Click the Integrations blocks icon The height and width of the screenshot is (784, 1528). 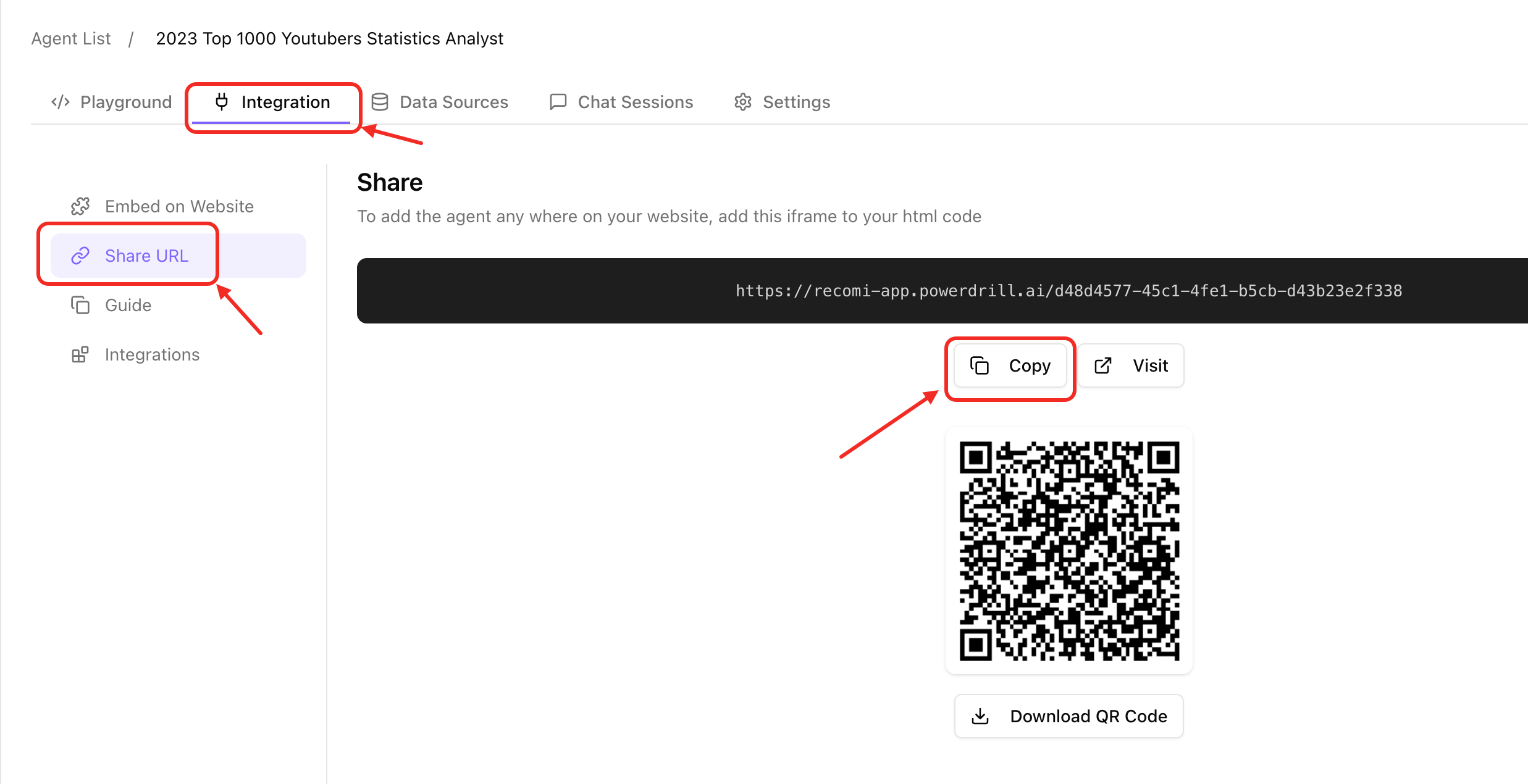[80, 354]
